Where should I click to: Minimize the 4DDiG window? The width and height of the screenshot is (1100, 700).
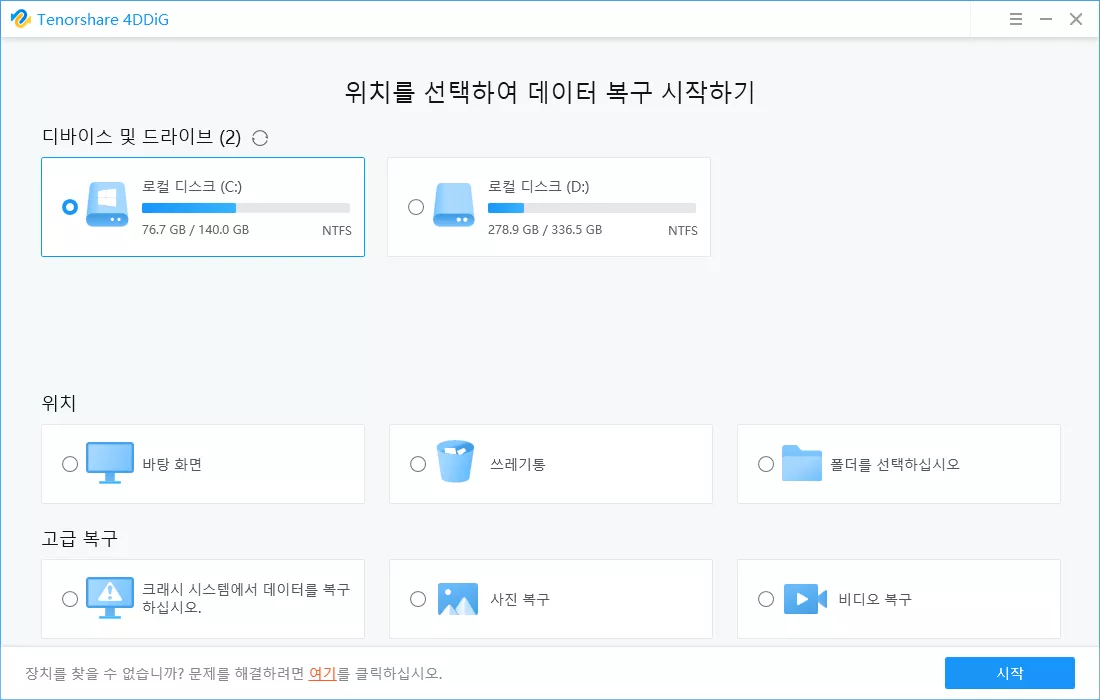1045,20
